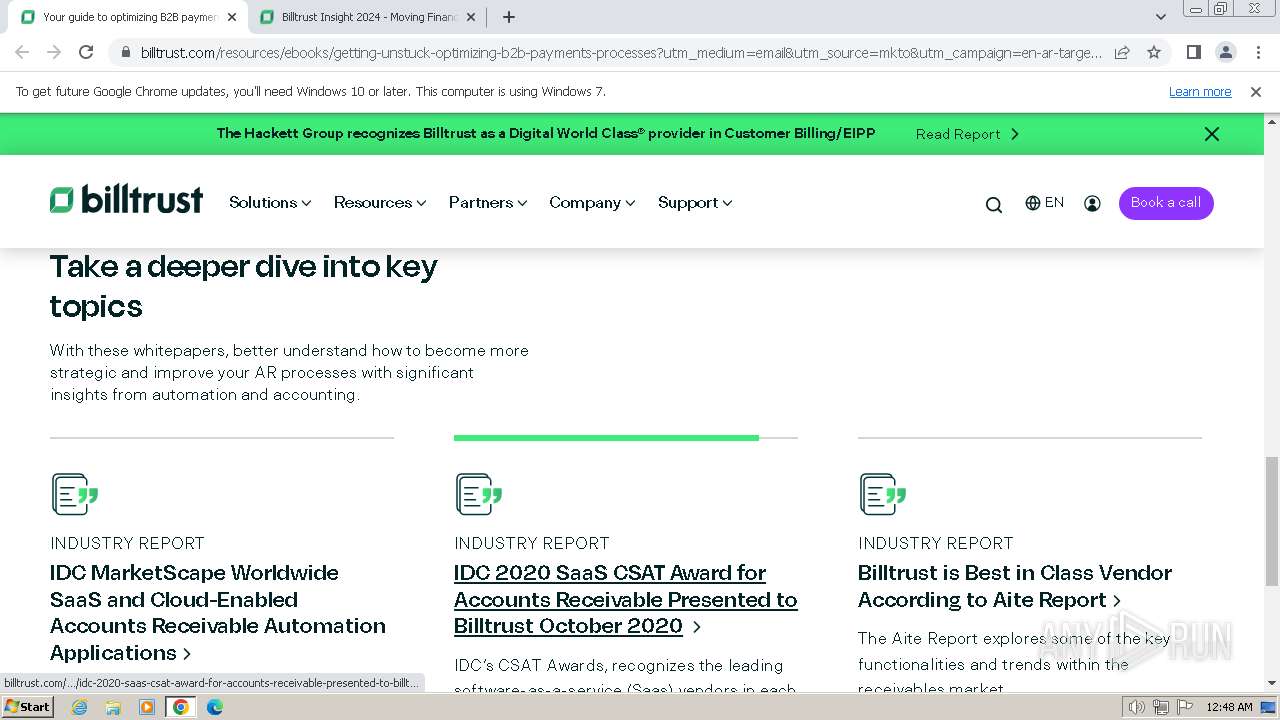Screen dimensions: 1280x720
Task: Open Billtrust is Best in Class Vendor link
Action: [1014, 586]
